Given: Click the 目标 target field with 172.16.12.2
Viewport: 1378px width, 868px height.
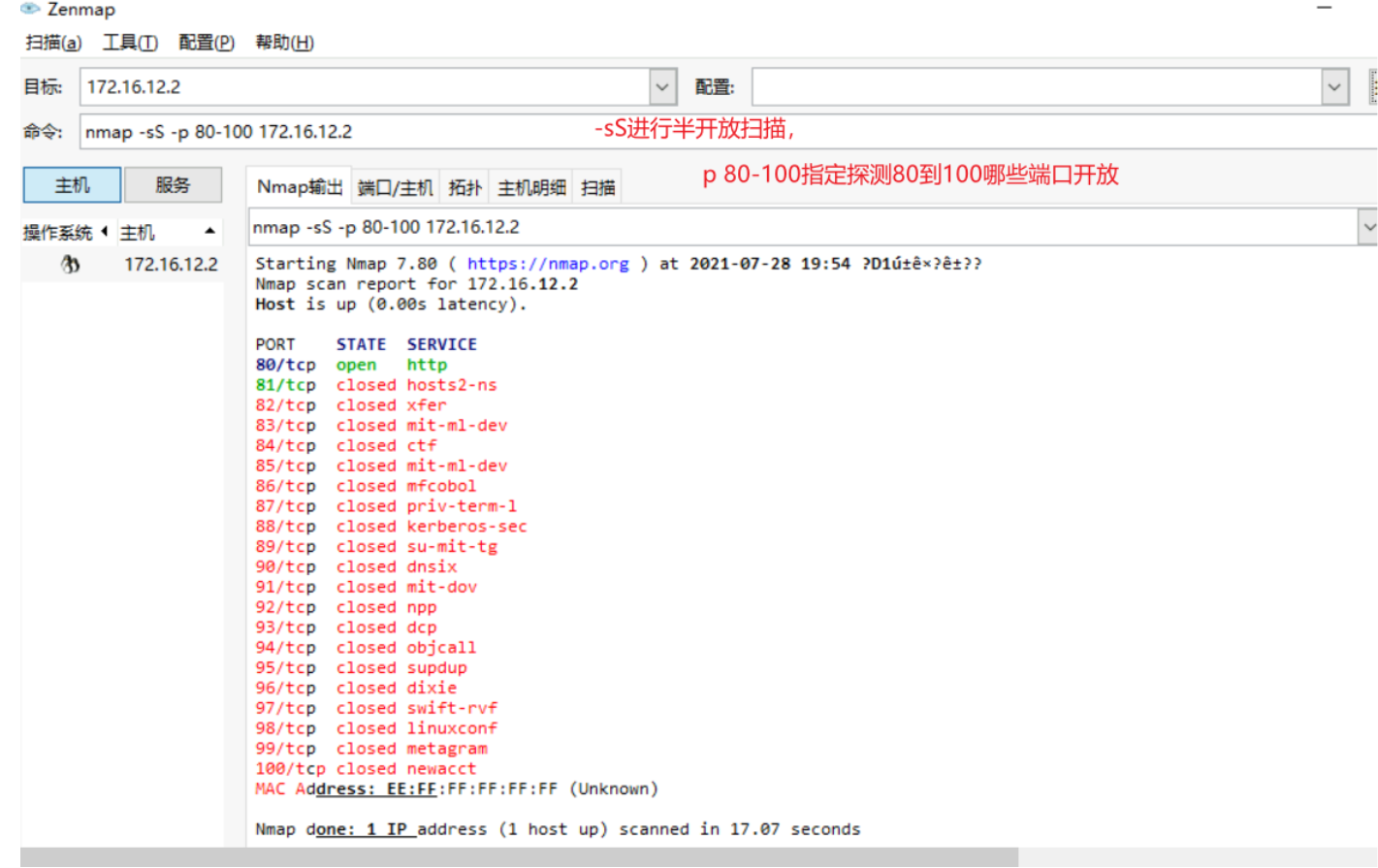Looking at the screenshot, I should point(366,87).
